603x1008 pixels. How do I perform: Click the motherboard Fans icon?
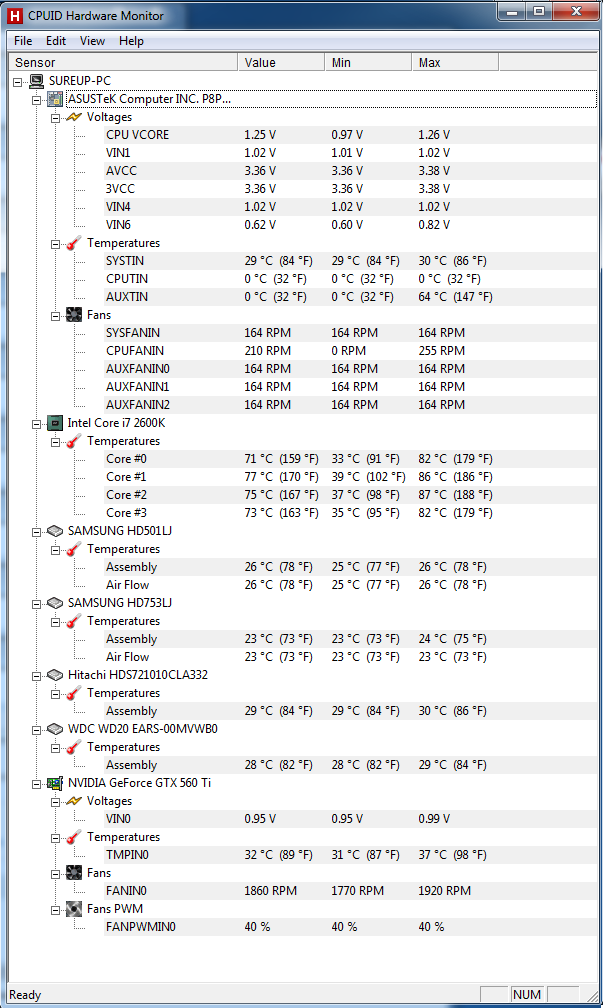74,315
